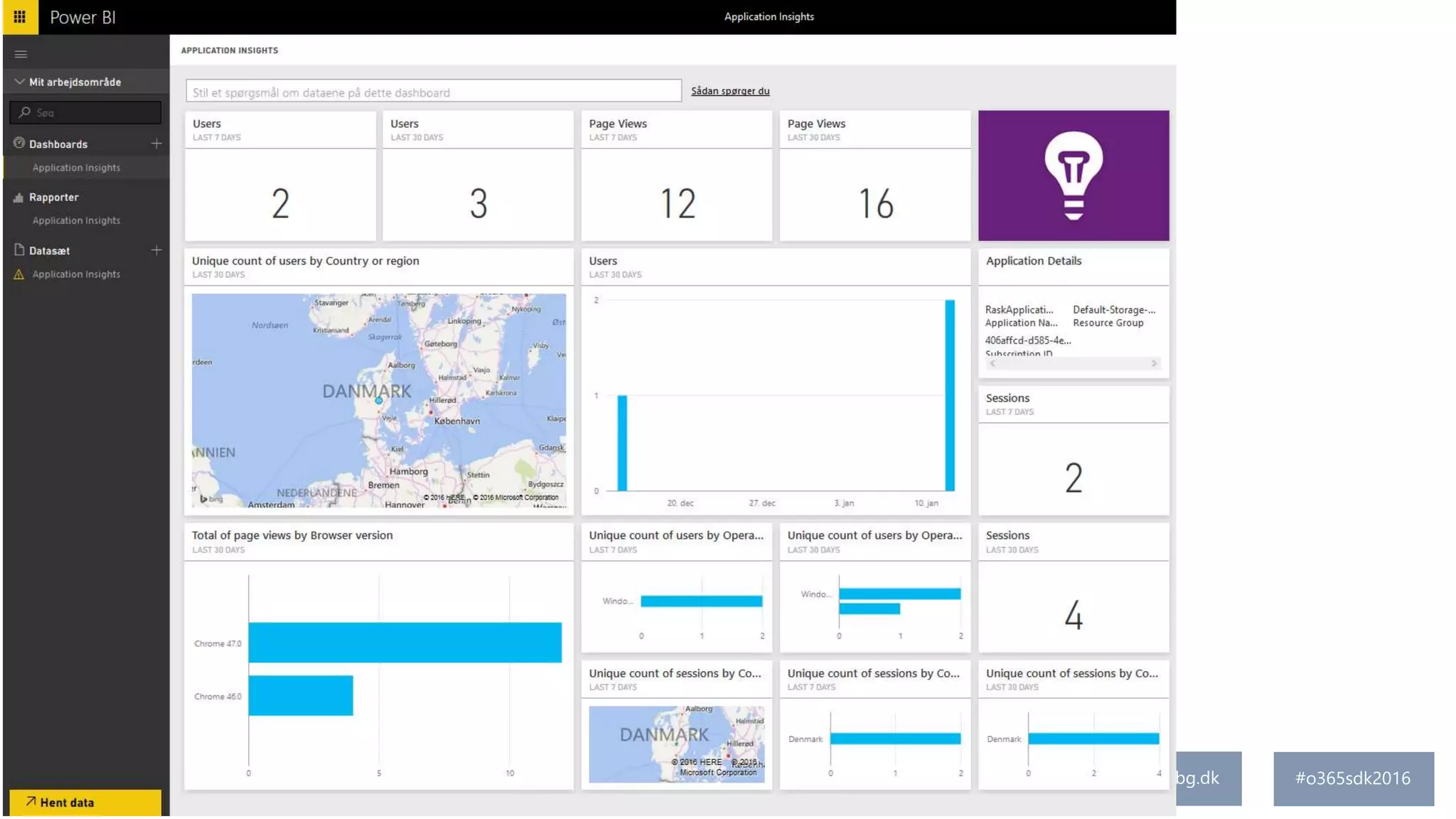Open the small sessions by Country map tile

coord(677,725)
